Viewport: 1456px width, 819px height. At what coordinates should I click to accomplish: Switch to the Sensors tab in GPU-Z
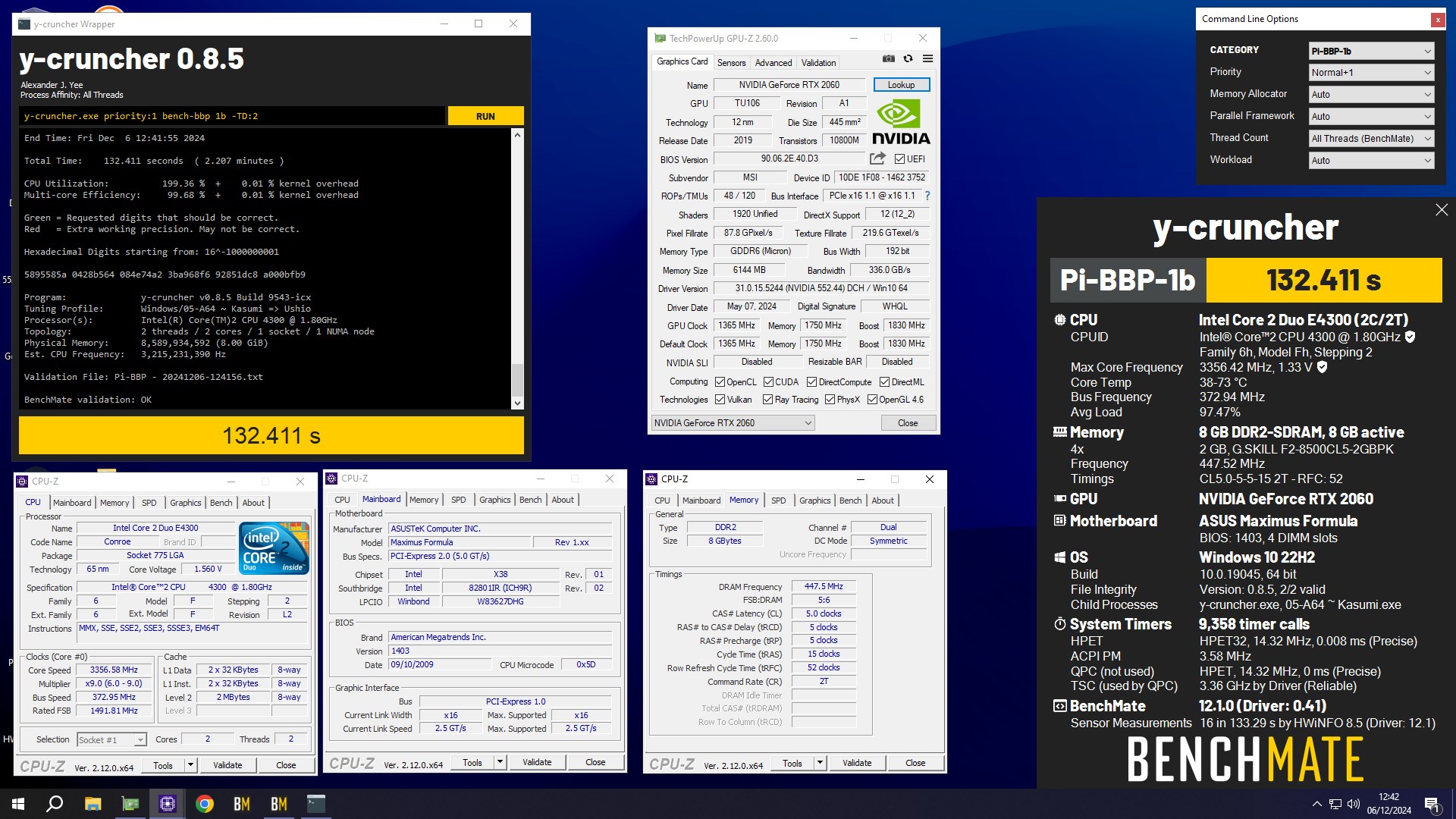[x=731, y=63]
